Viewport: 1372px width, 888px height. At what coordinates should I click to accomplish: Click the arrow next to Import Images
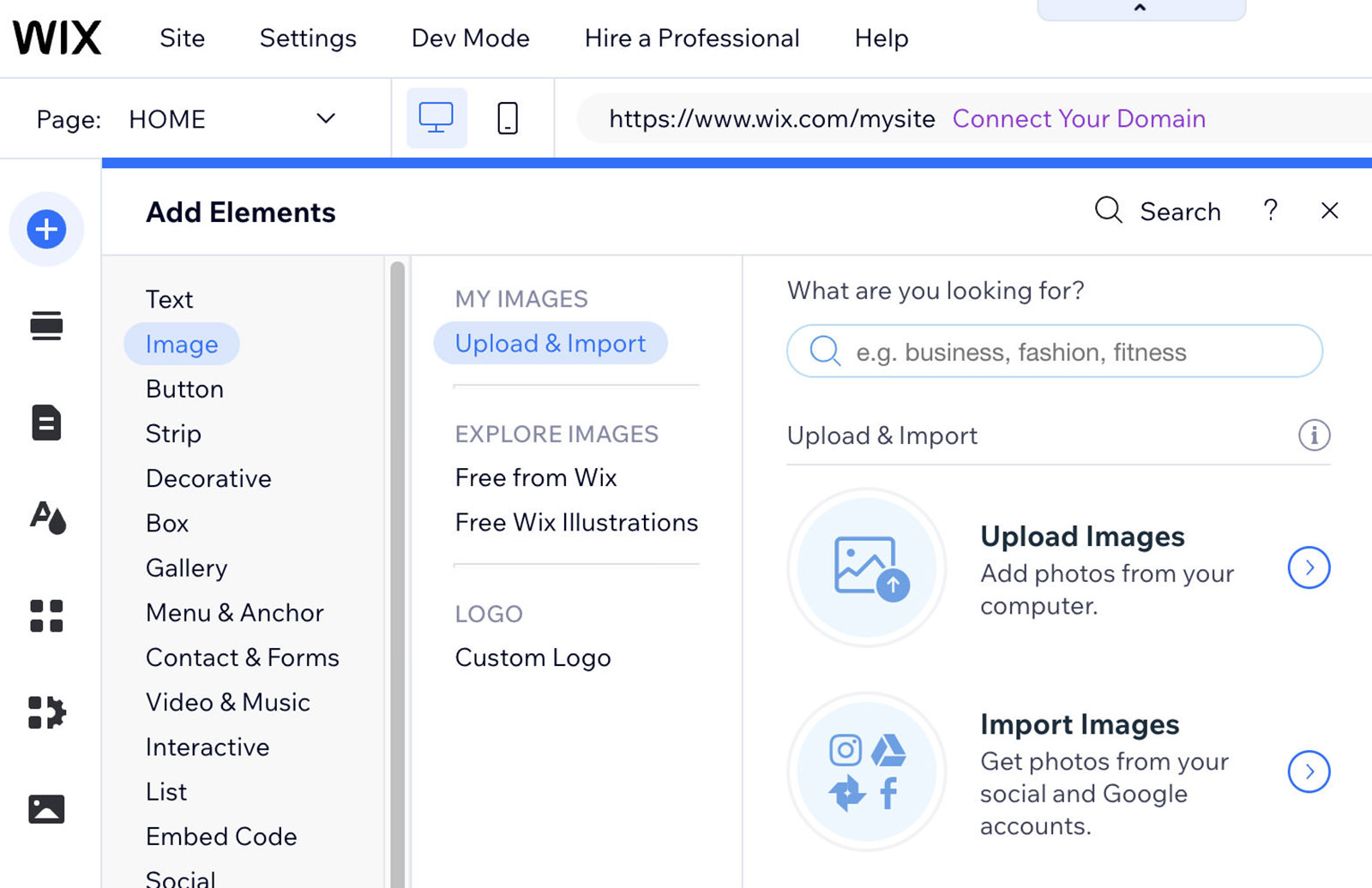(1309, 771)
